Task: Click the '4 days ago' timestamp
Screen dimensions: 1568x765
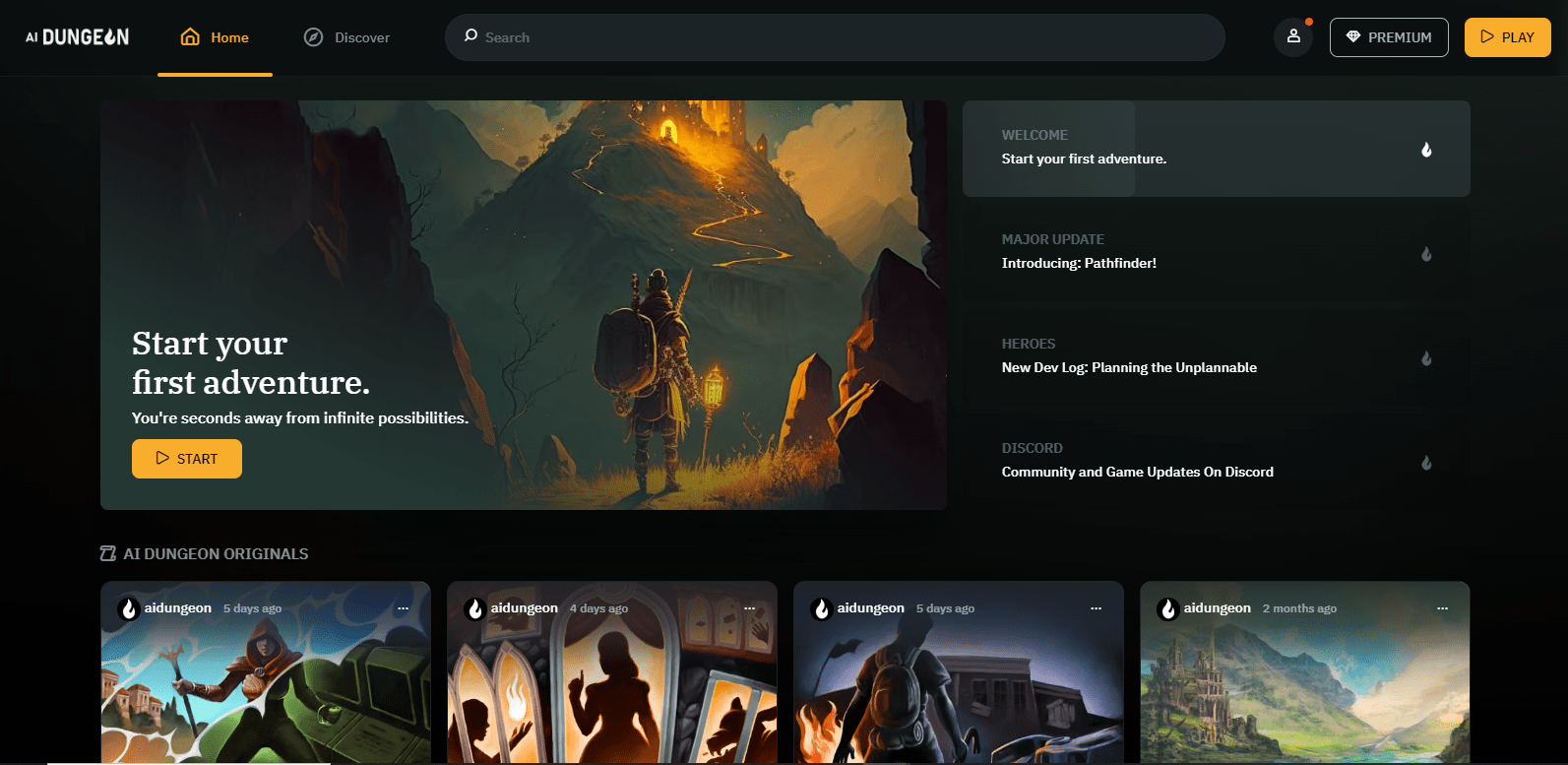Action: (598, 608)
